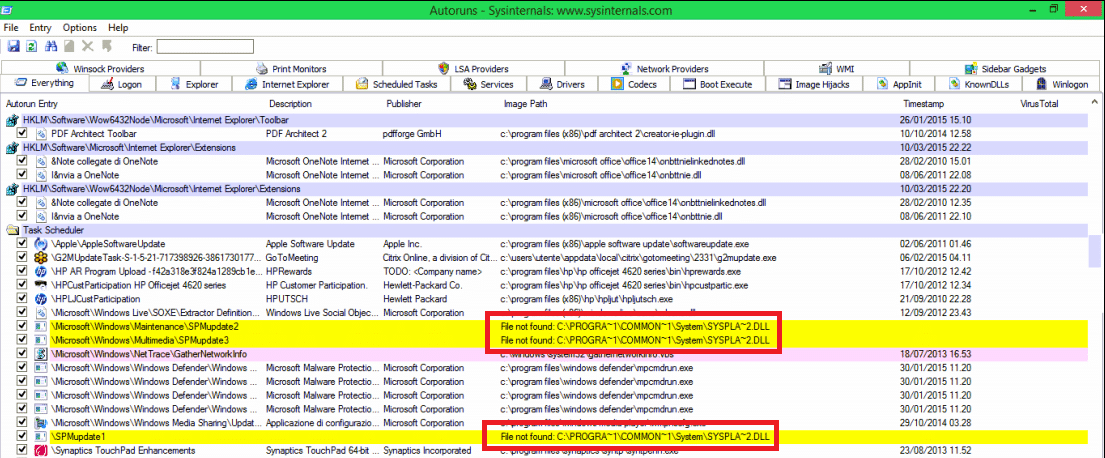Viewport: 1105px width, 458px height.
Task: Click the Jump to Entry toolbar icon
Action: [106, 47]
